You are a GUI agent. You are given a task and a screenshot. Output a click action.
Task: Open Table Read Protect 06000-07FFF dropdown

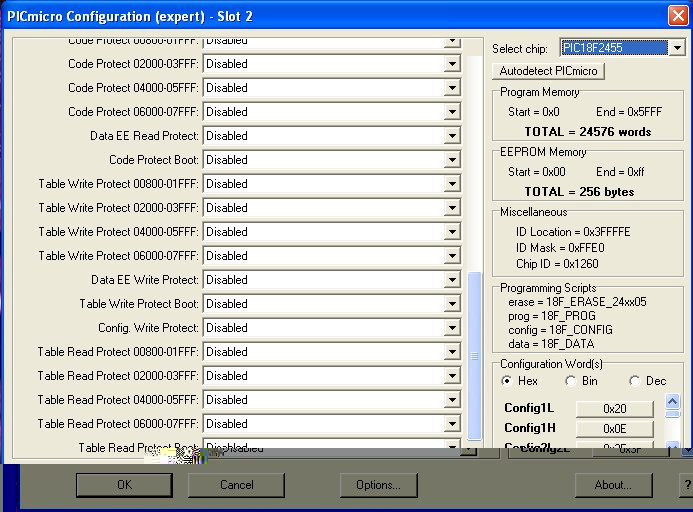(452, 424)
